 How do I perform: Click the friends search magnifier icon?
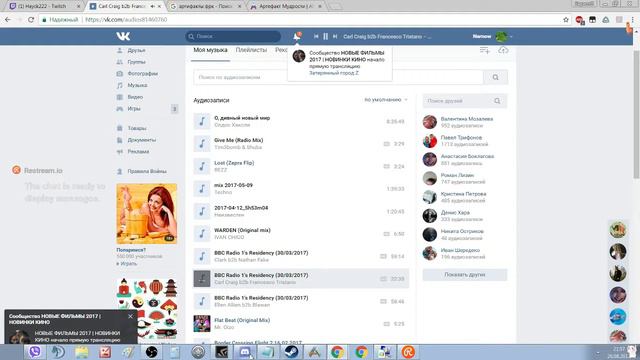click(497, 101)
